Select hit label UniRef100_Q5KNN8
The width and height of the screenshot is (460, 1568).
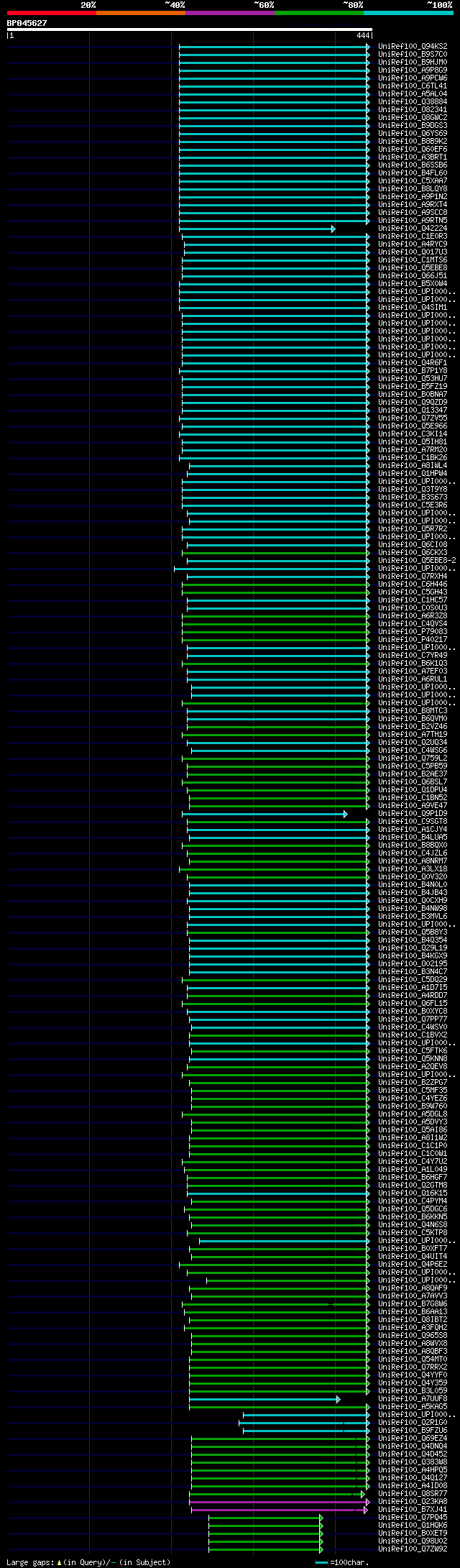pos(413,1058)
